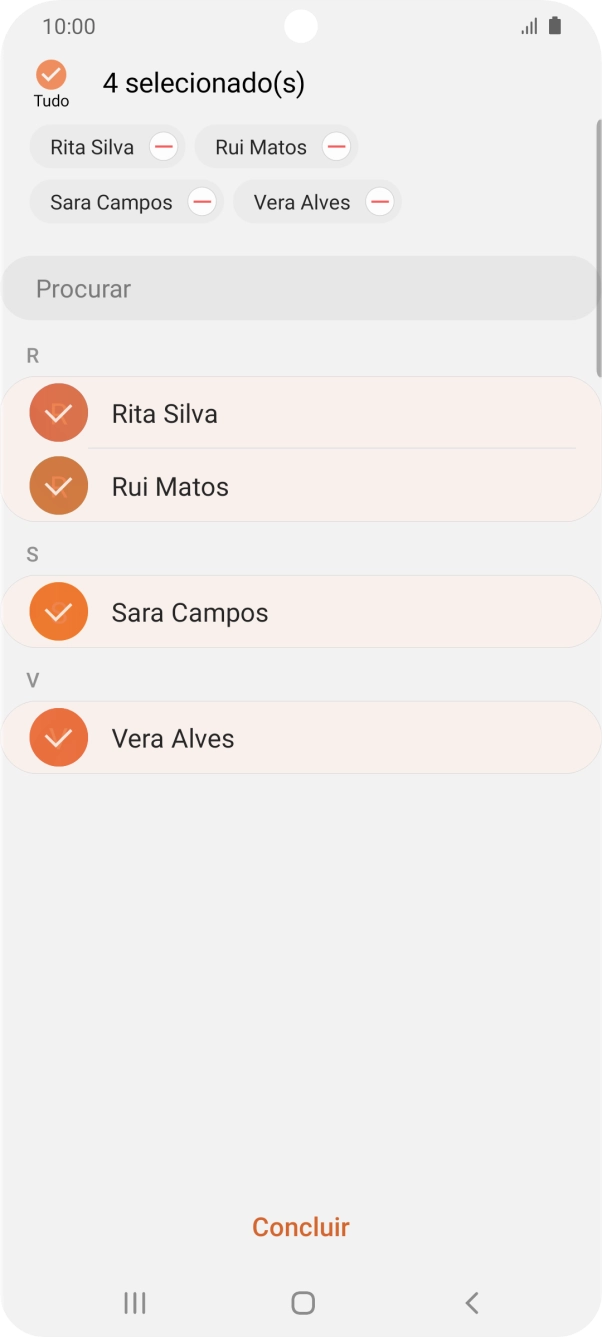Tap the 4 selecionado(s) header text
This screenshot has height=1337, width=602.
(205, 84)
